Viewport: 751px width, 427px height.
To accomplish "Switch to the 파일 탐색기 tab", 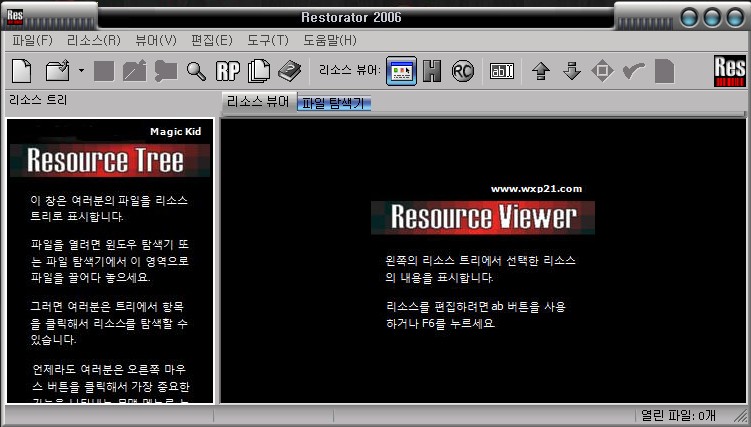I will point(334,103).
